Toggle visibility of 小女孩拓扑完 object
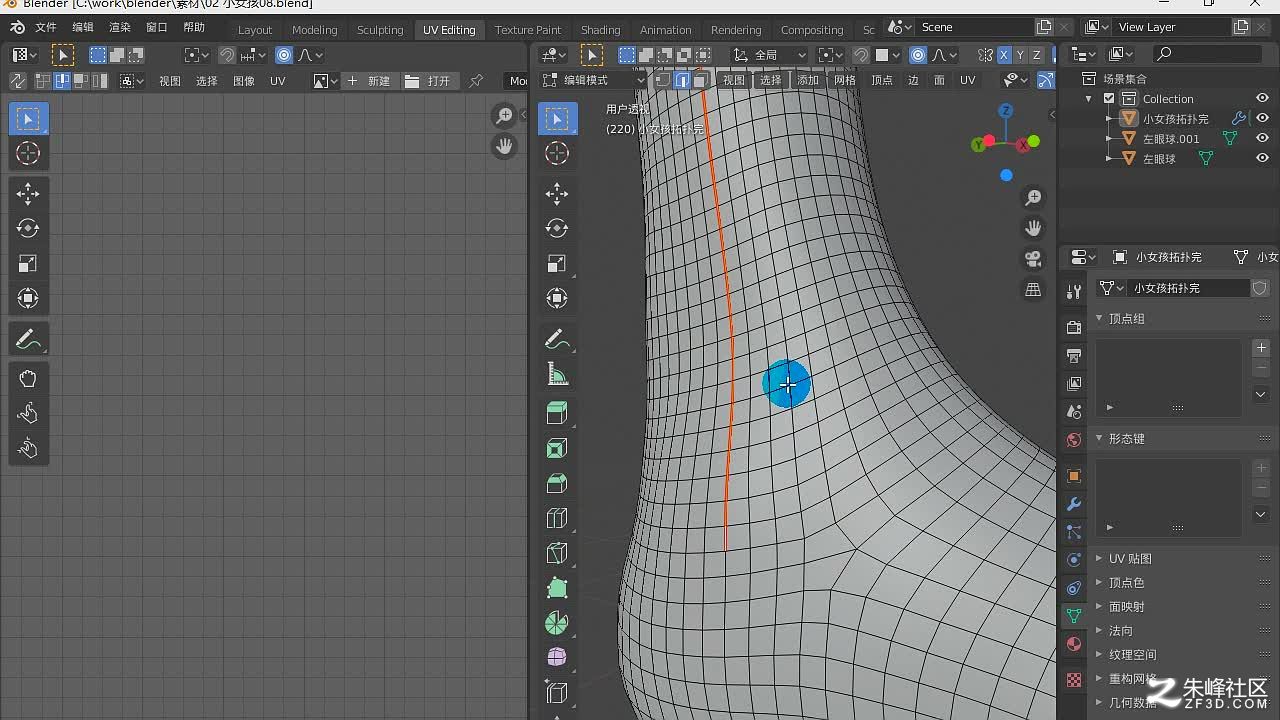Image resolution: width=1280 pixels, height=720 pixels. (1262, 118)
